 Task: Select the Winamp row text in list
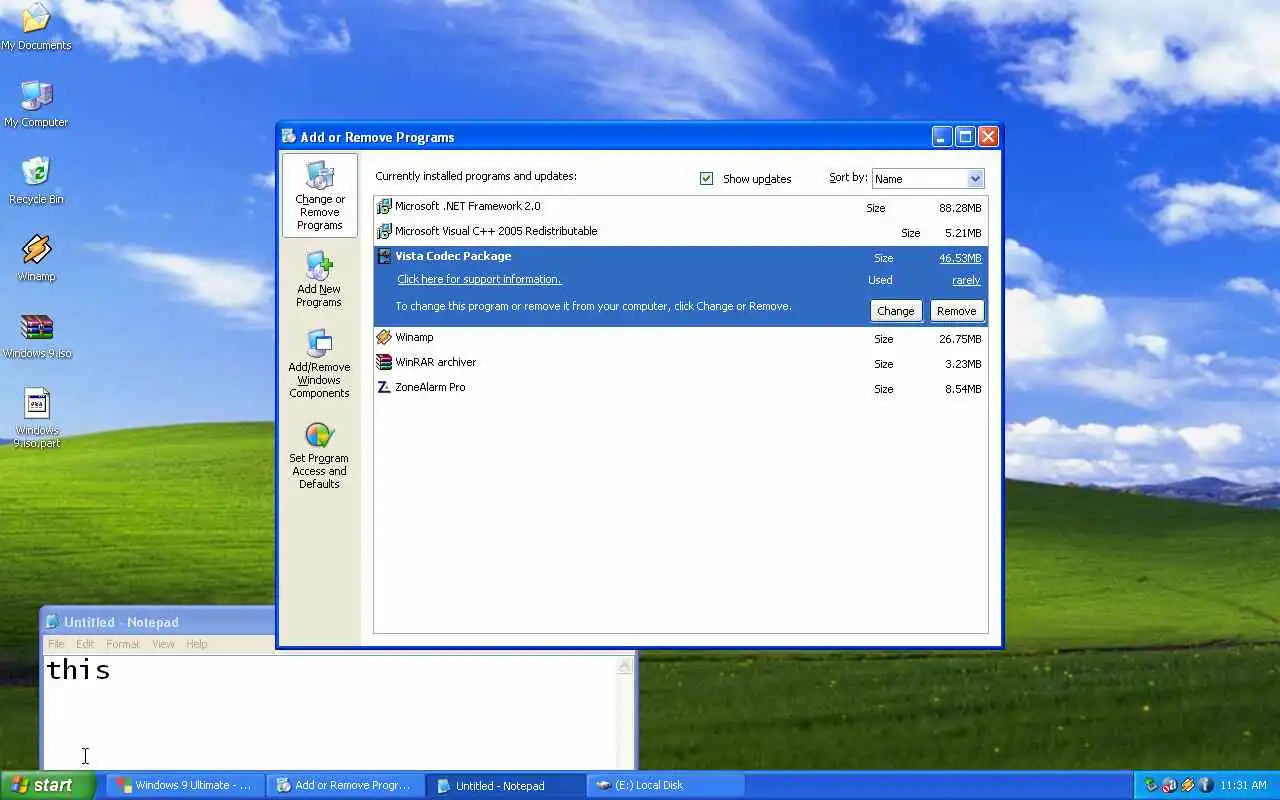(414, 337)
